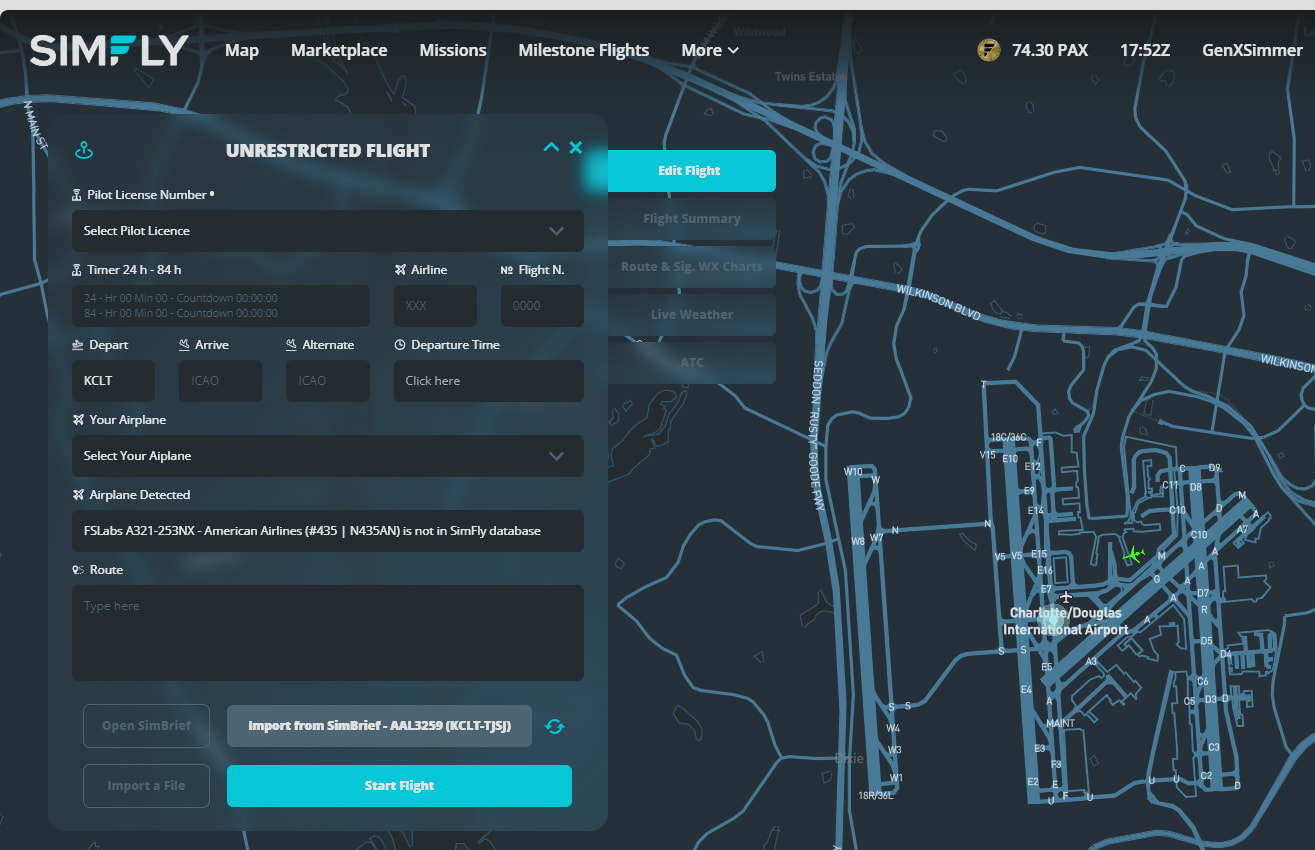Open the Live Weather tab

point(691,315)
